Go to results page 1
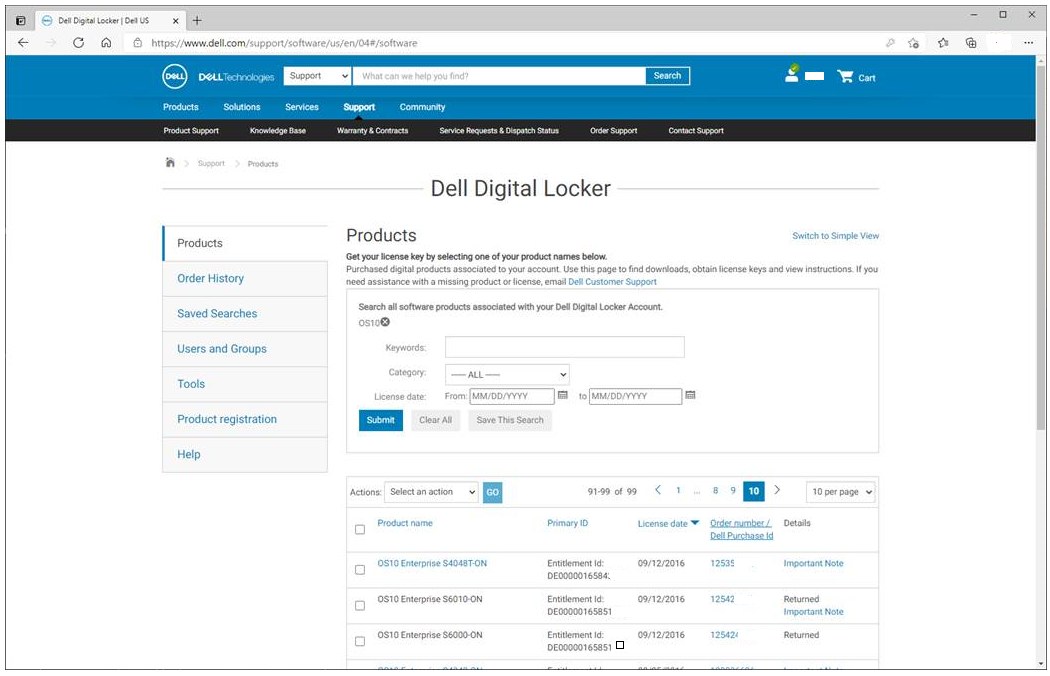Viewport: 1050px width, 676px height. point(678,490)
